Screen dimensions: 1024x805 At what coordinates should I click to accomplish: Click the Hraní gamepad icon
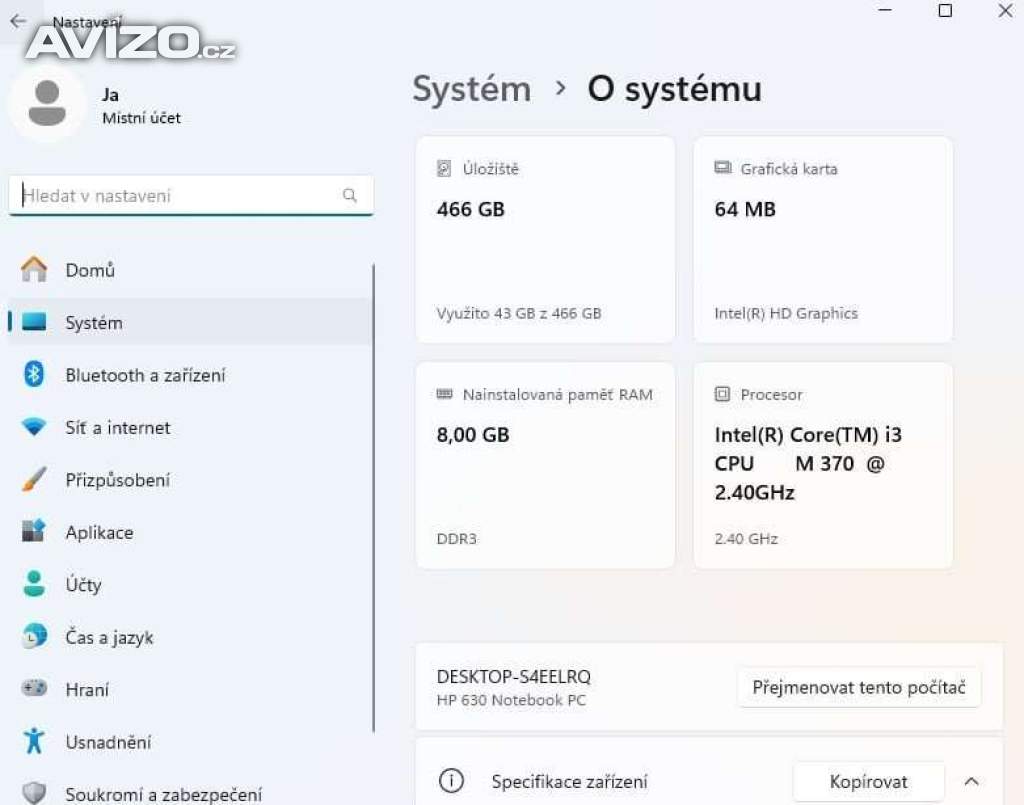click(34, 688)
